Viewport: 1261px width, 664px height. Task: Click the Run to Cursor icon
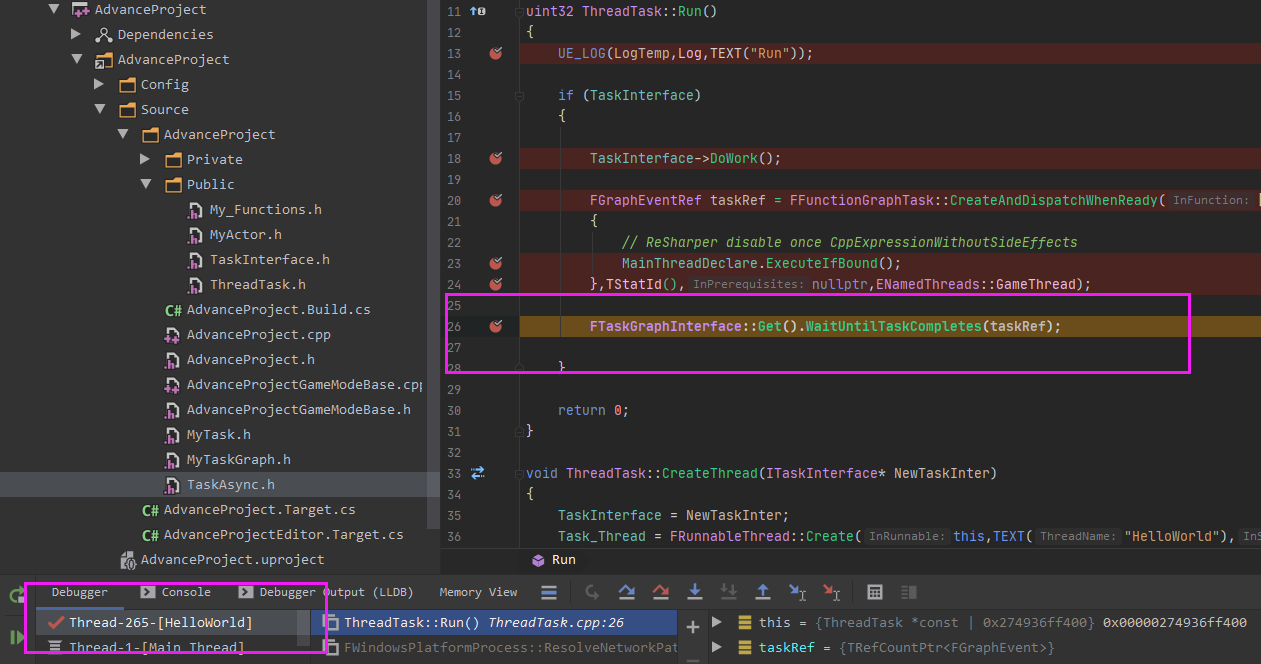coord(797,592)
